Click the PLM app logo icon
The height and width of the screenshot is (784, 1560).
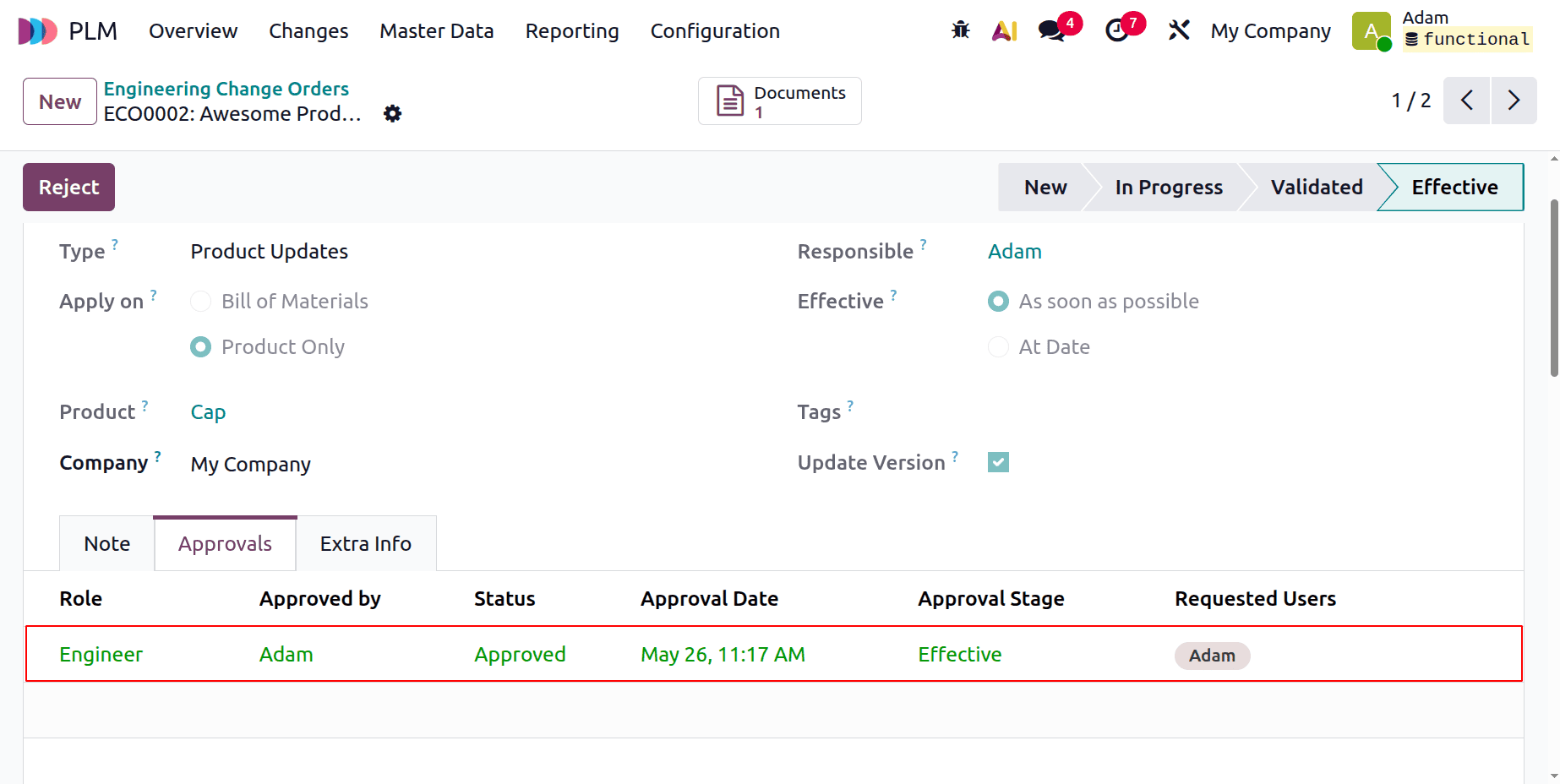37,31
